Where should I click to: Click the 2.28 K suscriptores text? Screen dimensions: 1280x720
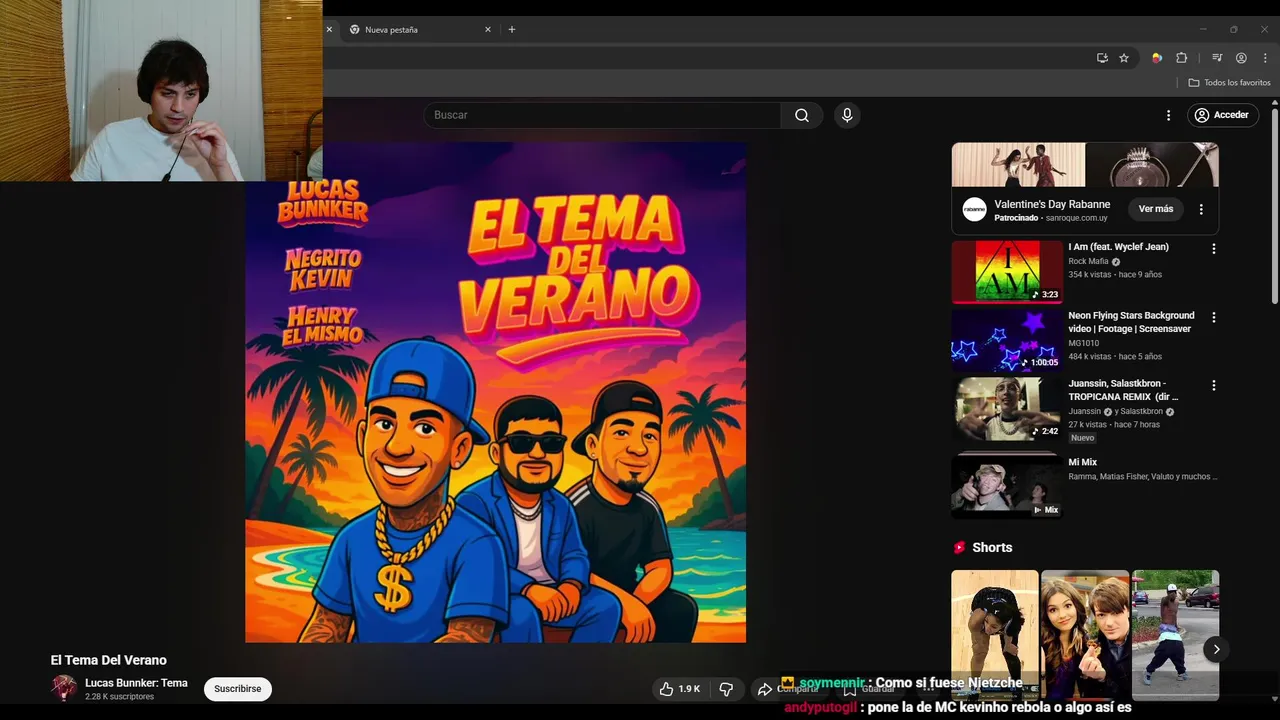click(120, 697)
